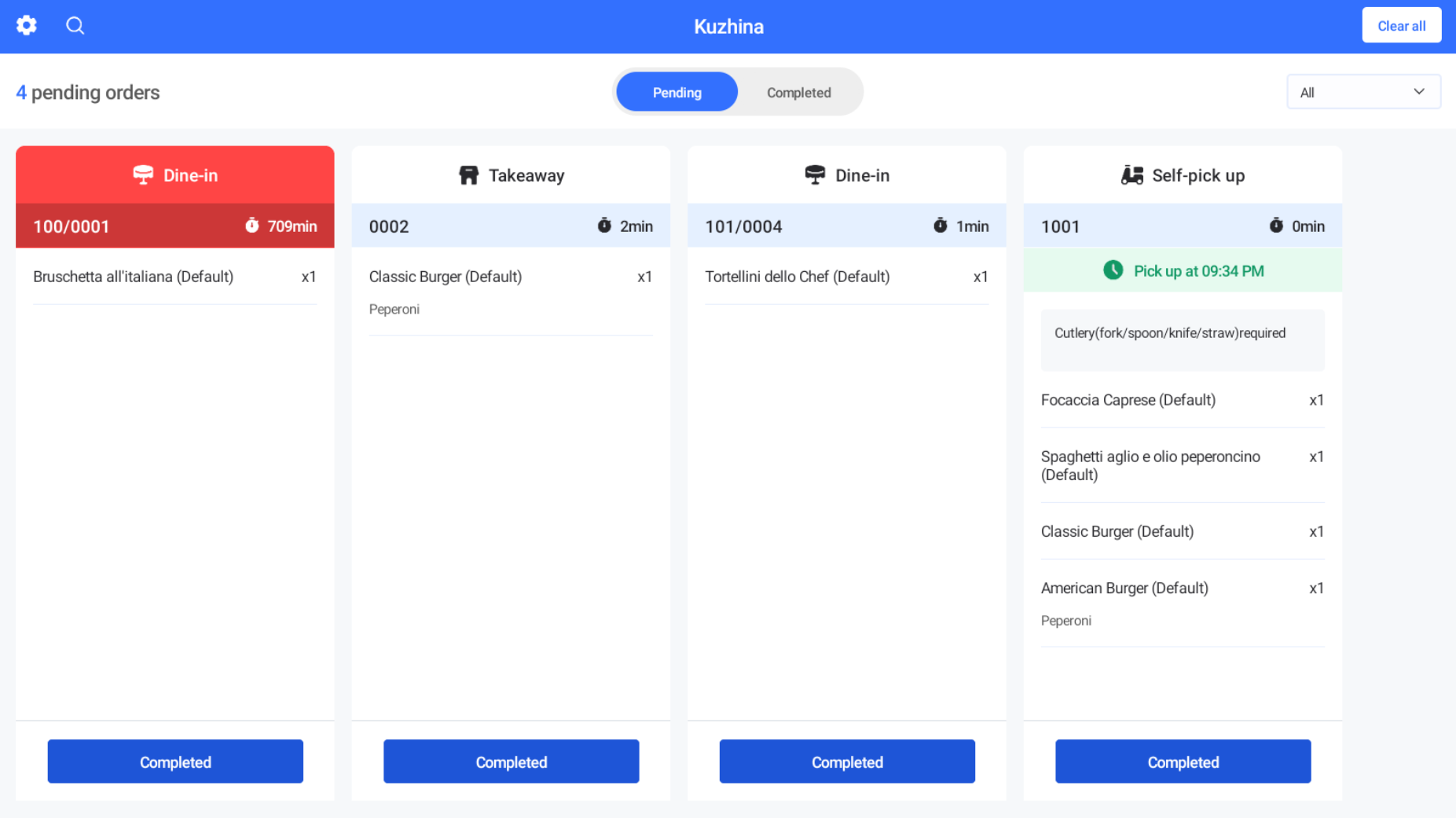Screen dimensions: 1456x818
Task: Click the search magnifier icon
Action: (75, 25)
